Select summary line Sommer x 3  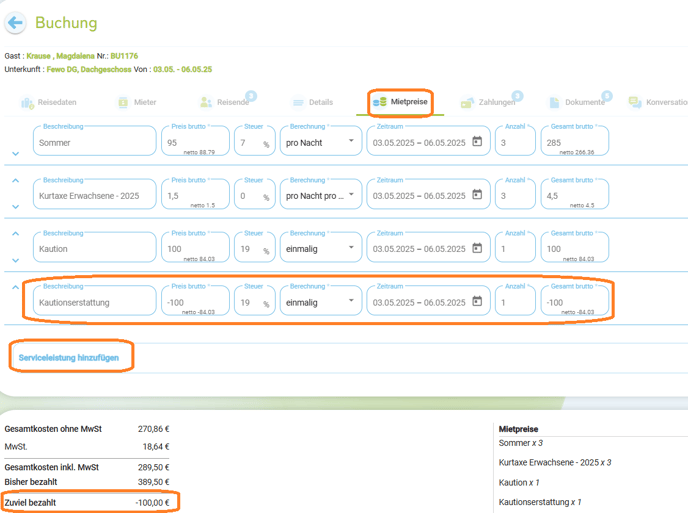(521, 443)
